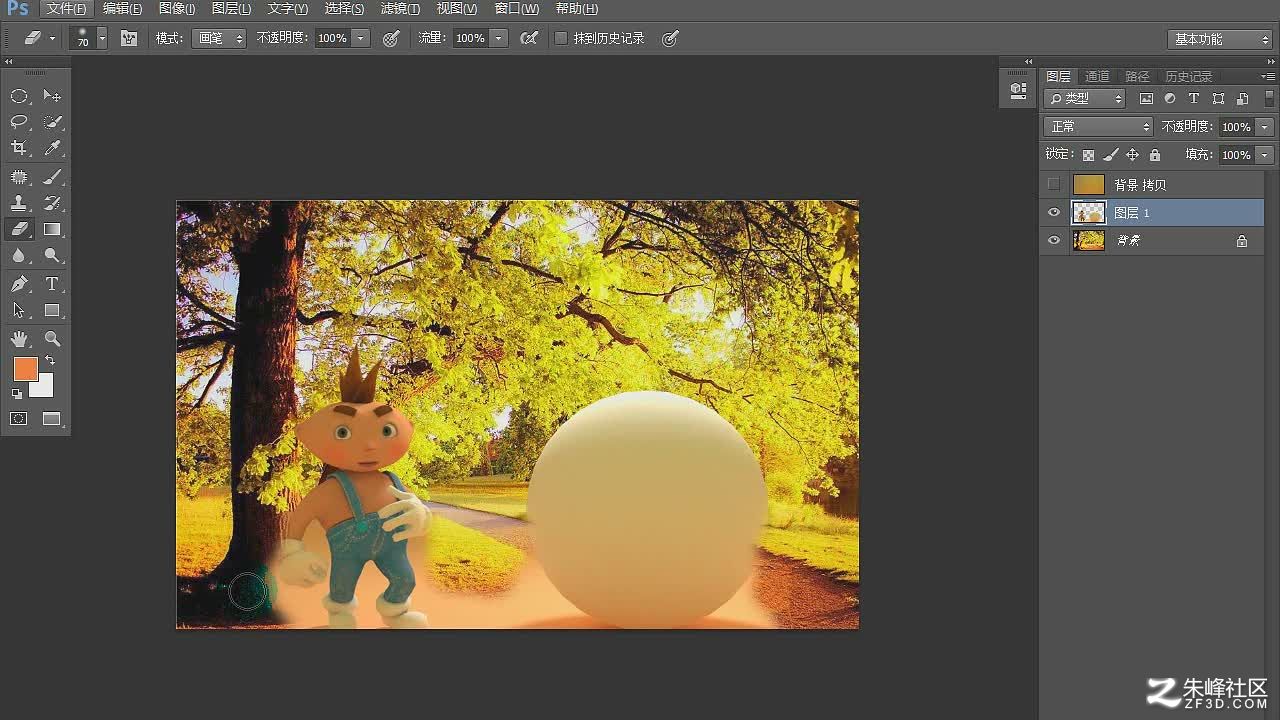Show the 背景 拷贝 layer

(1053, 184)
